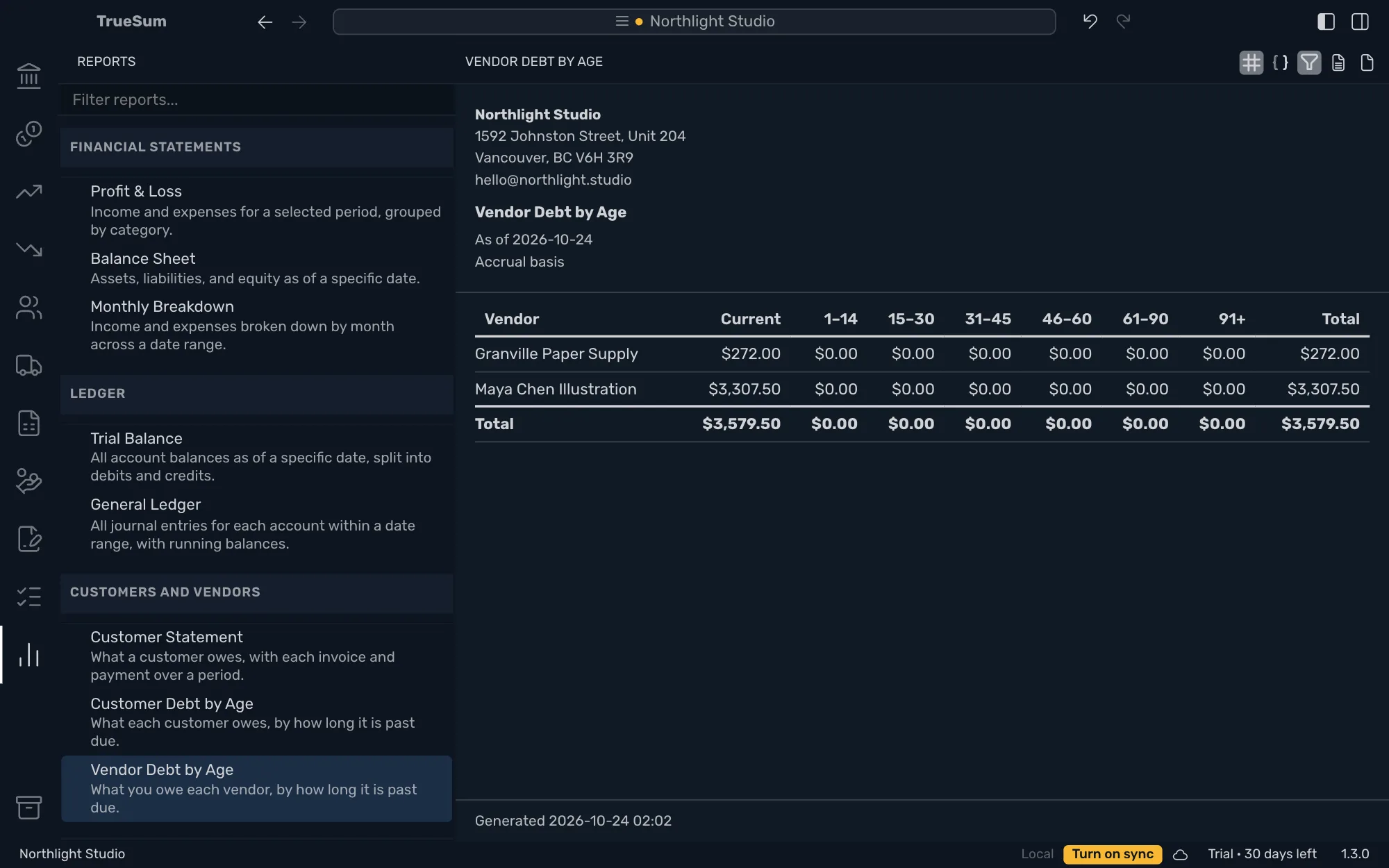Select the Vendor Debt by Age report
The image size is (1389, 868).
point(257,788)
